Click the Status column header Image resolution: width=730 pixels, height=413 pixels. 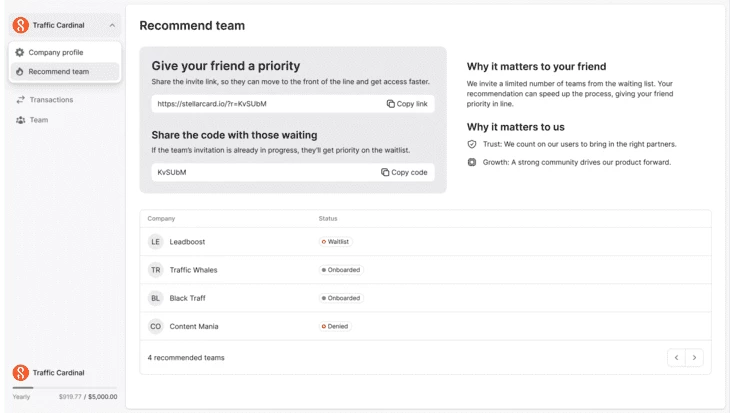click(x=328, y=218)
